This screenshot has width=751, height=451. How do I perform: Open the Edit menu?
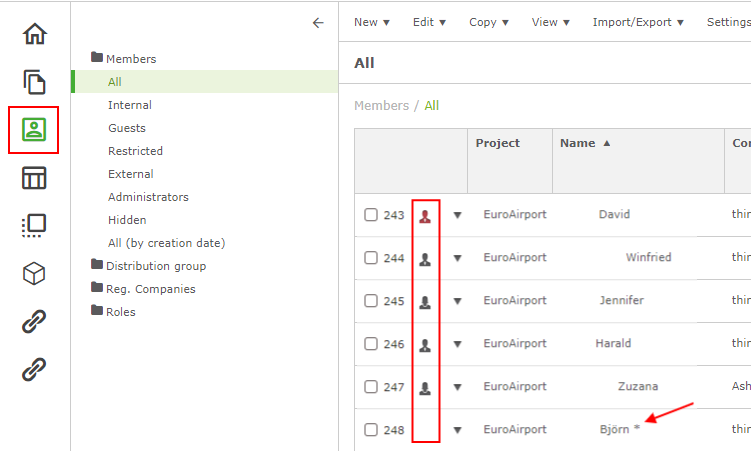430,22
